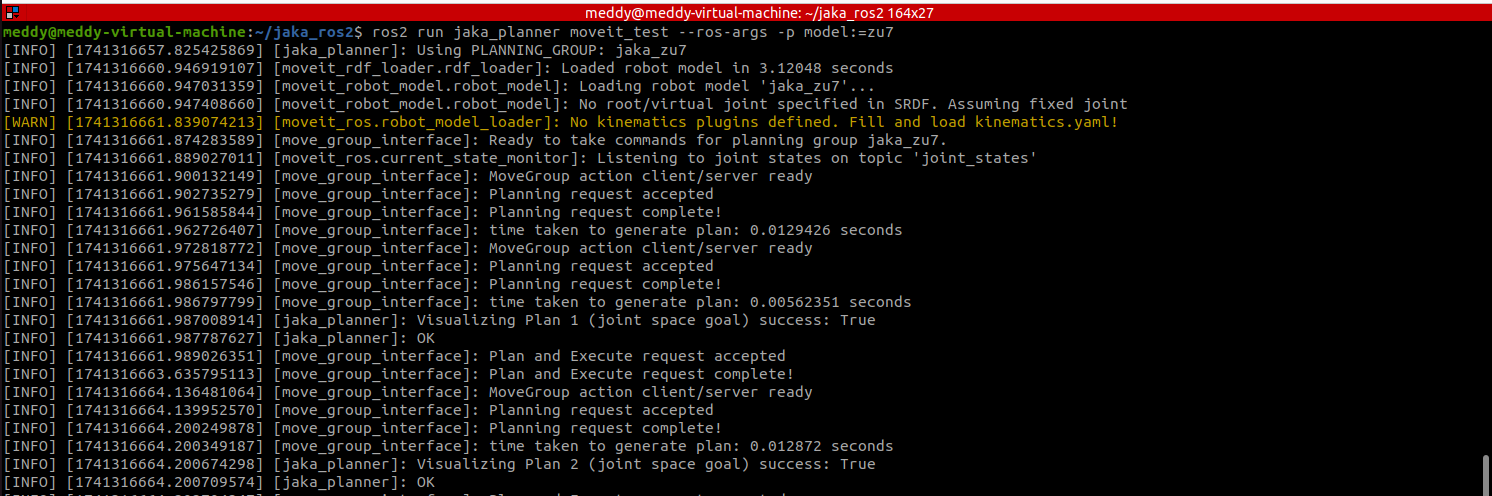This screenshot has height=496, width=1492.
Task: Click 'Visualizing Plan 1' success line
Action: click(645, 320)
